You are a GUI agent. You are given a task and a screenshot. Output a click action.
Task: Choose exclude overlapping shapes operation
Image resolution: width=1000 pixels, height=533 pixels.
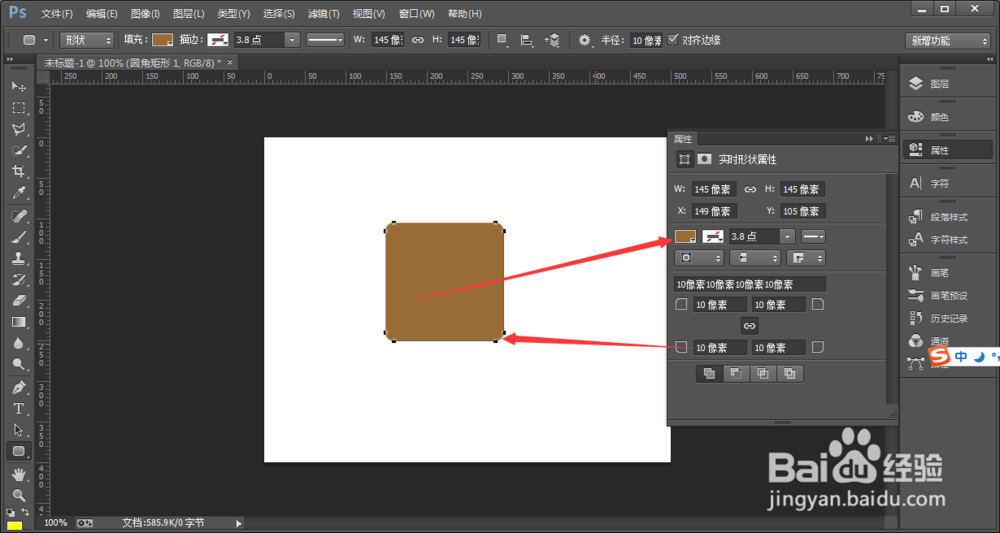pyautogui.click(x=790, y=374)
